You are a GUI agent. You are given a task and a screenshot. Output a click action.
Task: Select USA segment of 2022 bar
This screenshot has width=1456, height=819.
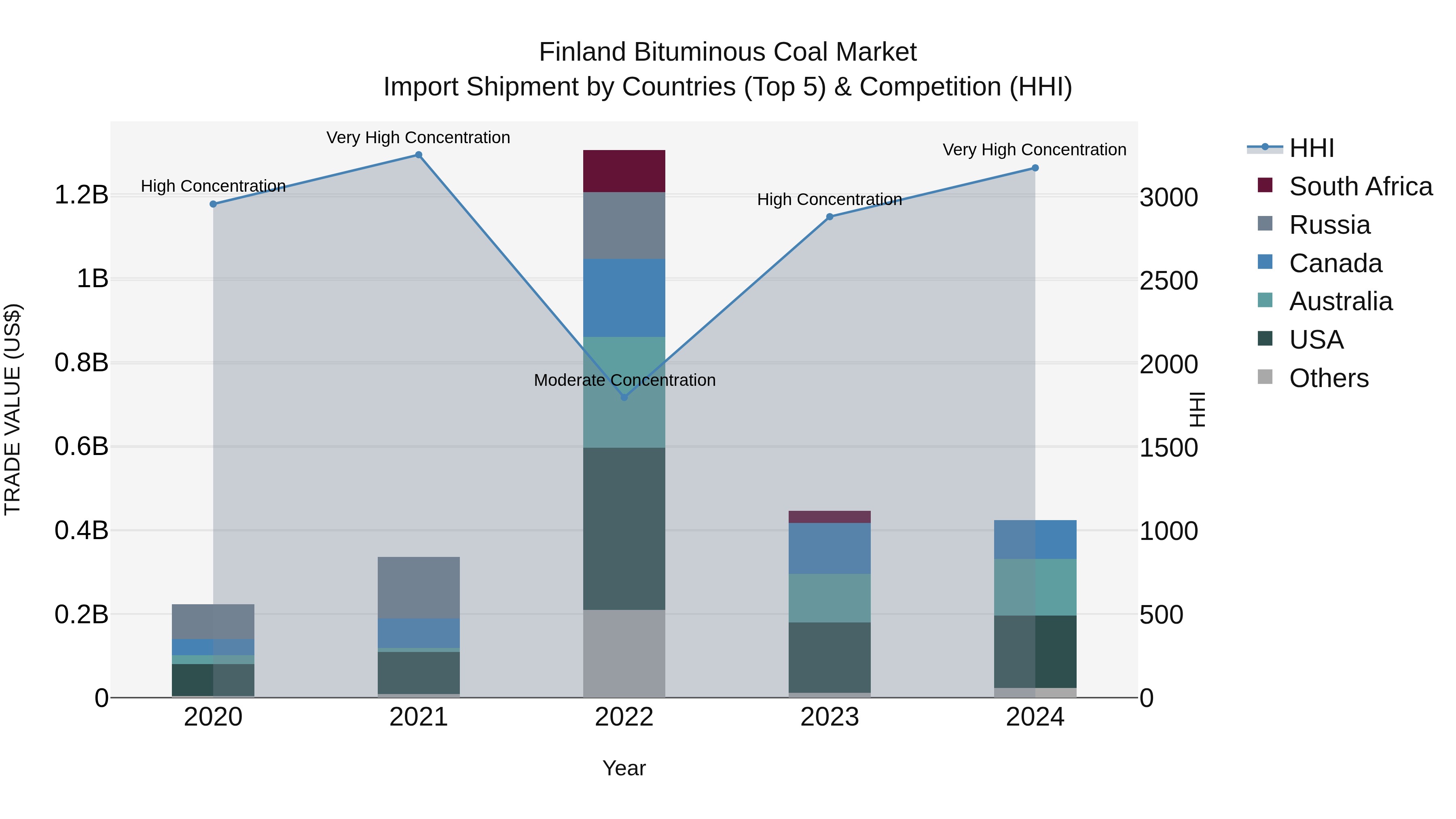[x=624, y=529]
